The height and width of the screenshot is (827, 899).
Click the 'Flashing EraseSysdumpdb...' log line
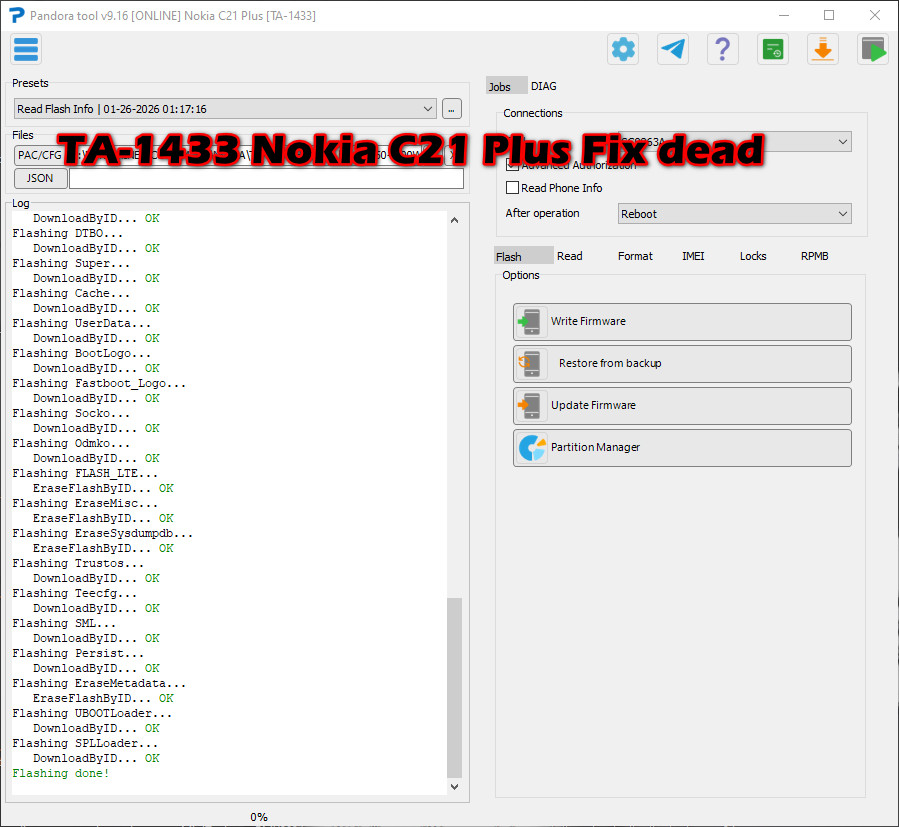pos(102,533)
